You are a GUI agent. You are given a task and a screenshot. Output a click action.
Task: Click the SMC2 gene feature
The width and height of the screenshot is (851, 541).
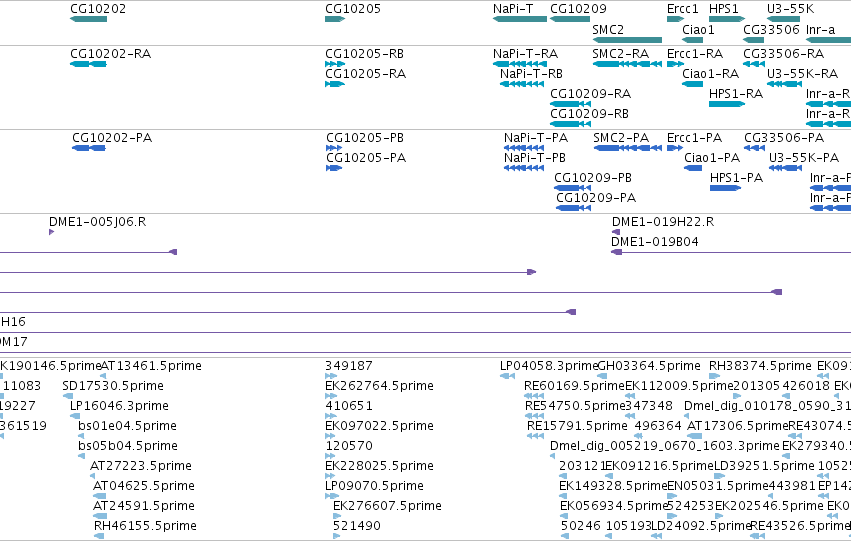pos(627,40)
